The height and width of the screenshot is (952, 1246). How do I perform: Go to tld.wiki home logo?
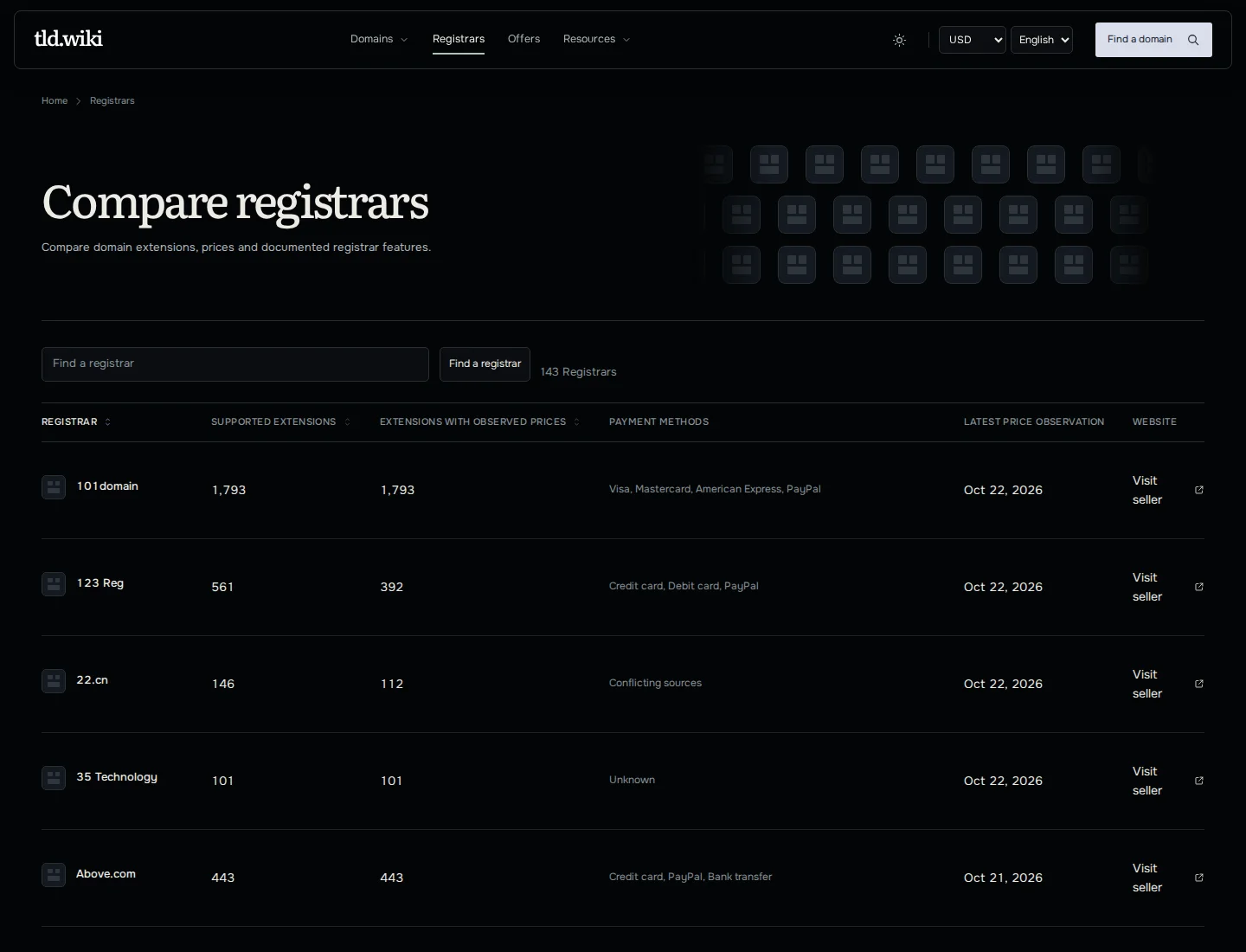point(68,39)
